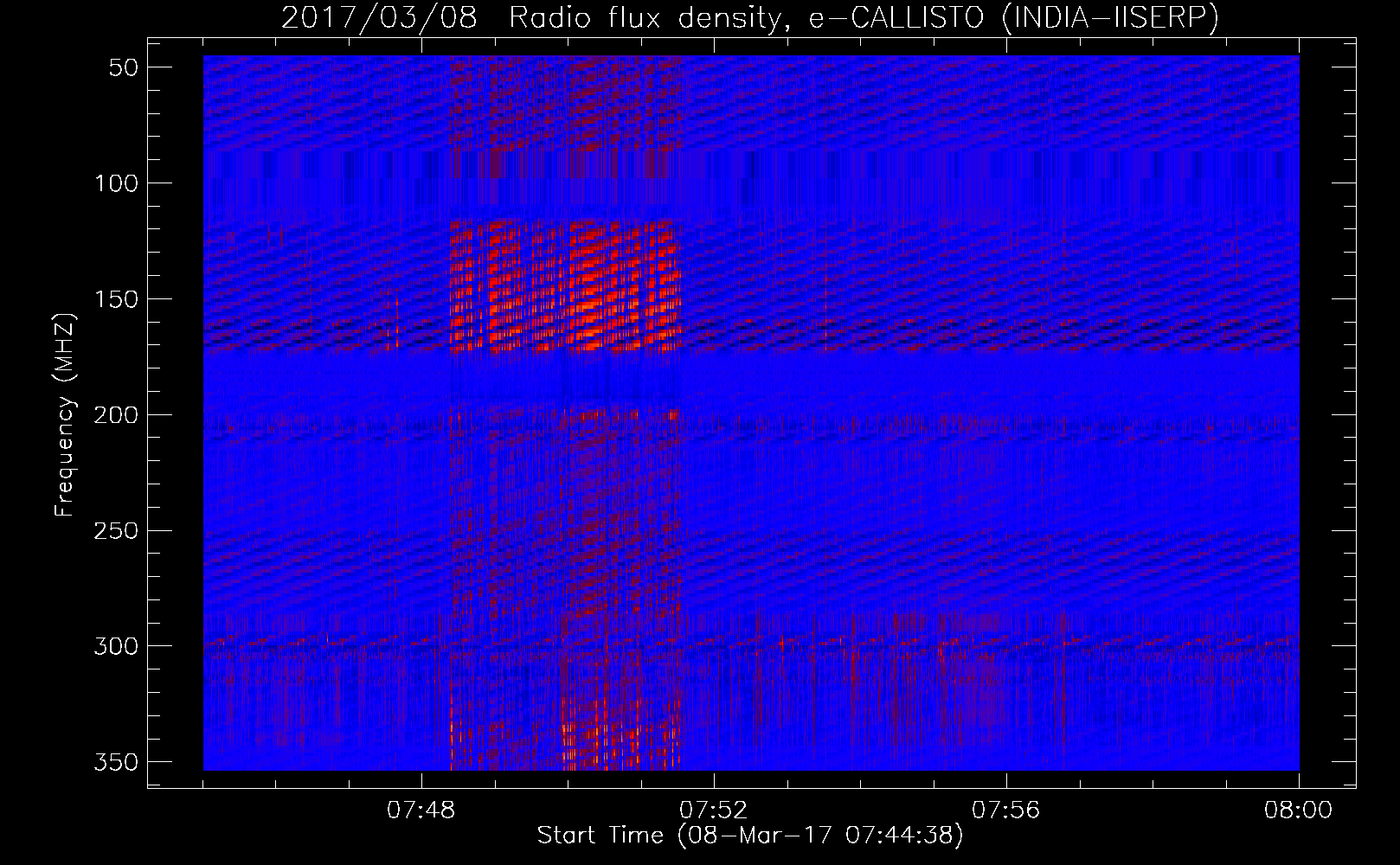Click the 07:56 time tick label
Screen dimensions: 1400x865
tap(1006, 811)
